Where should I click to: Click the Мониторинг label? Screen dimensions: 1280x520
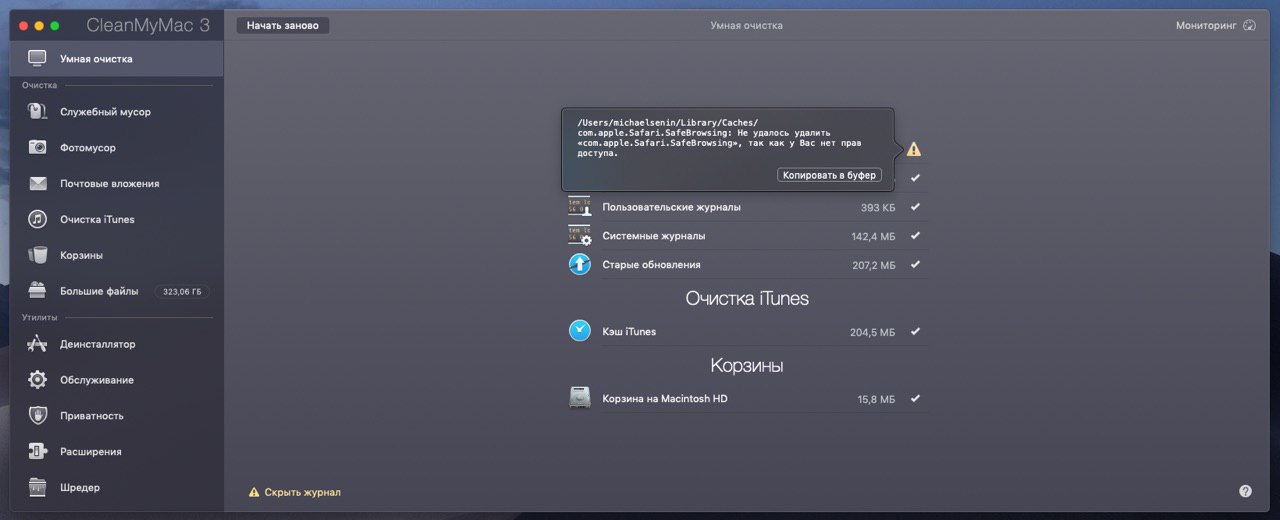[1206, 25]
